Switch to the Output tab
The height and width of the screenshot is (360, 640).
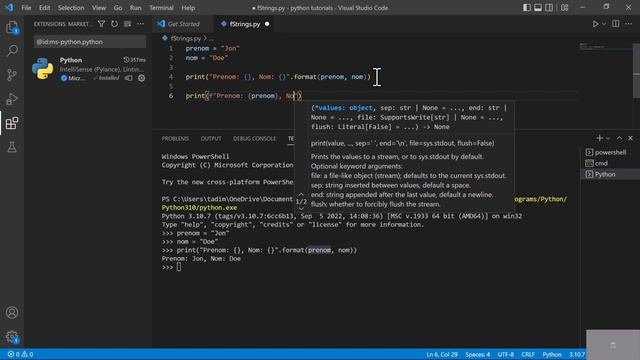tap(211, 139)
